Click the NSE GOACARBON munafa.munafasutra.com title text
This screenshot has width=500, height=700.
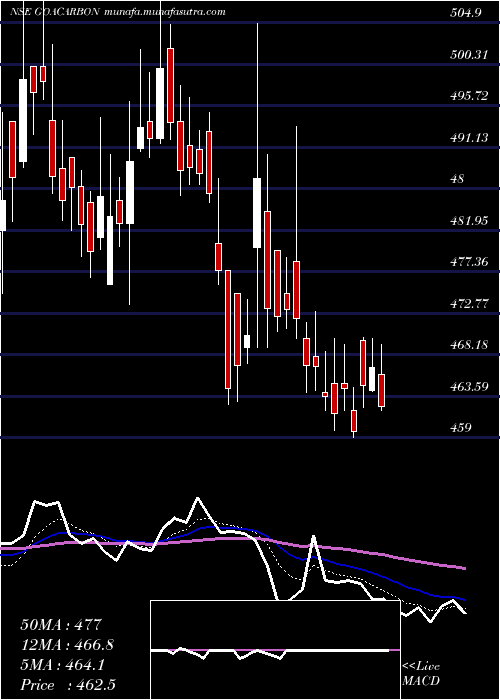[118, 12]
